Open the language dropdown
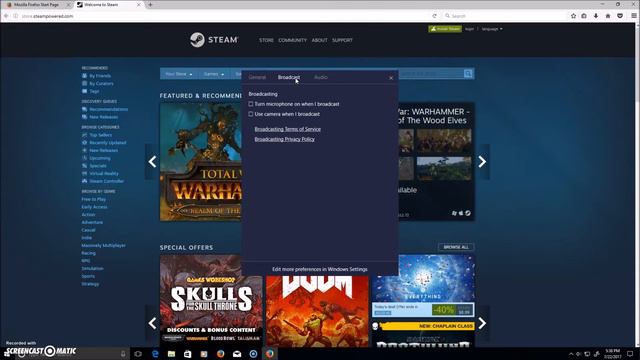Viewport: 640px width, 360px height. coord(492,29)
